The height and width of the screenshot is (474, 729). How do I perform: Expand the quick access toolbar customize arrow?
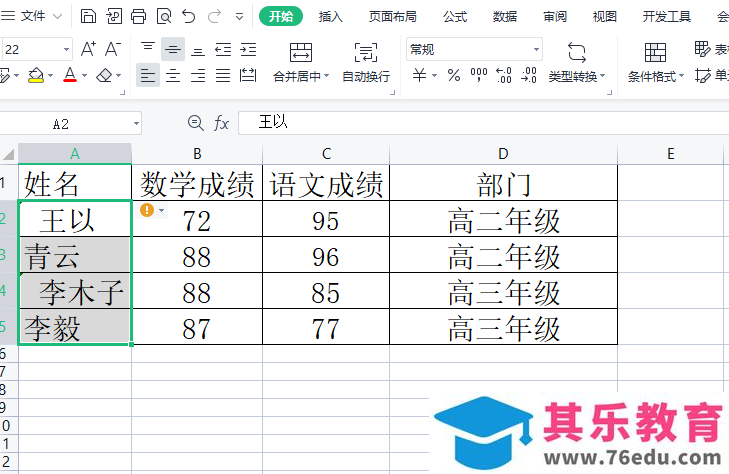pyautogui.click(x=239, y=17)
